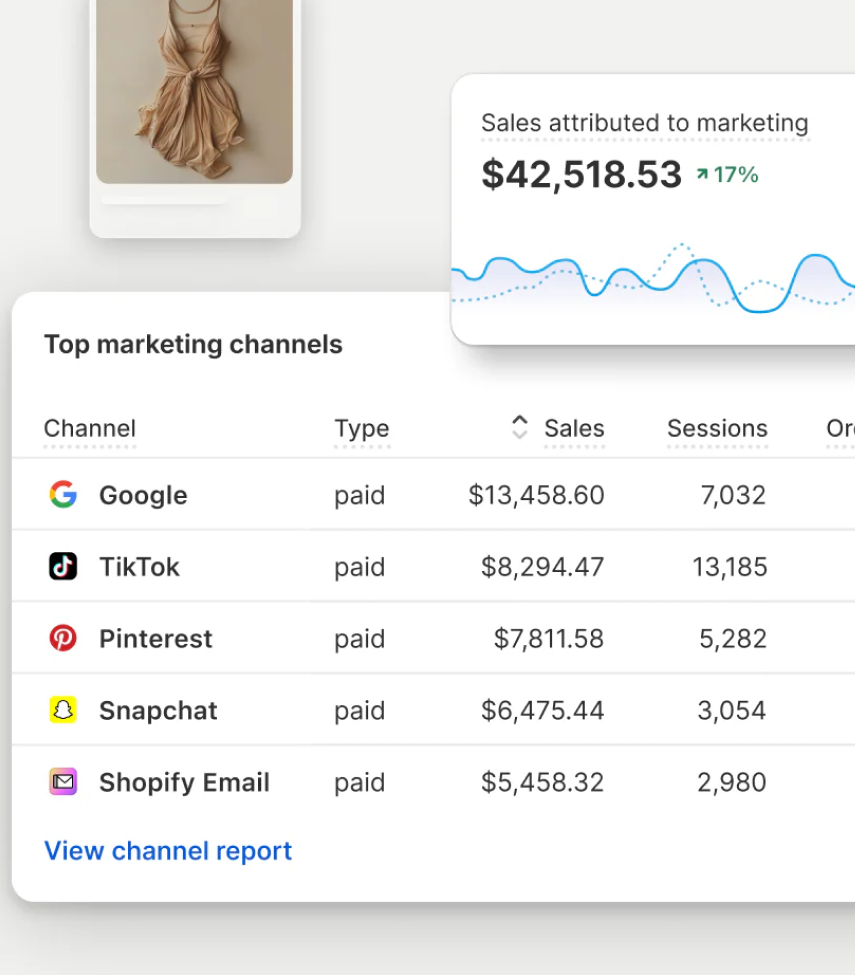The image size is (855, 975).
Task: Click the paid type in Shopify Email row
Action: coord(359,783)
